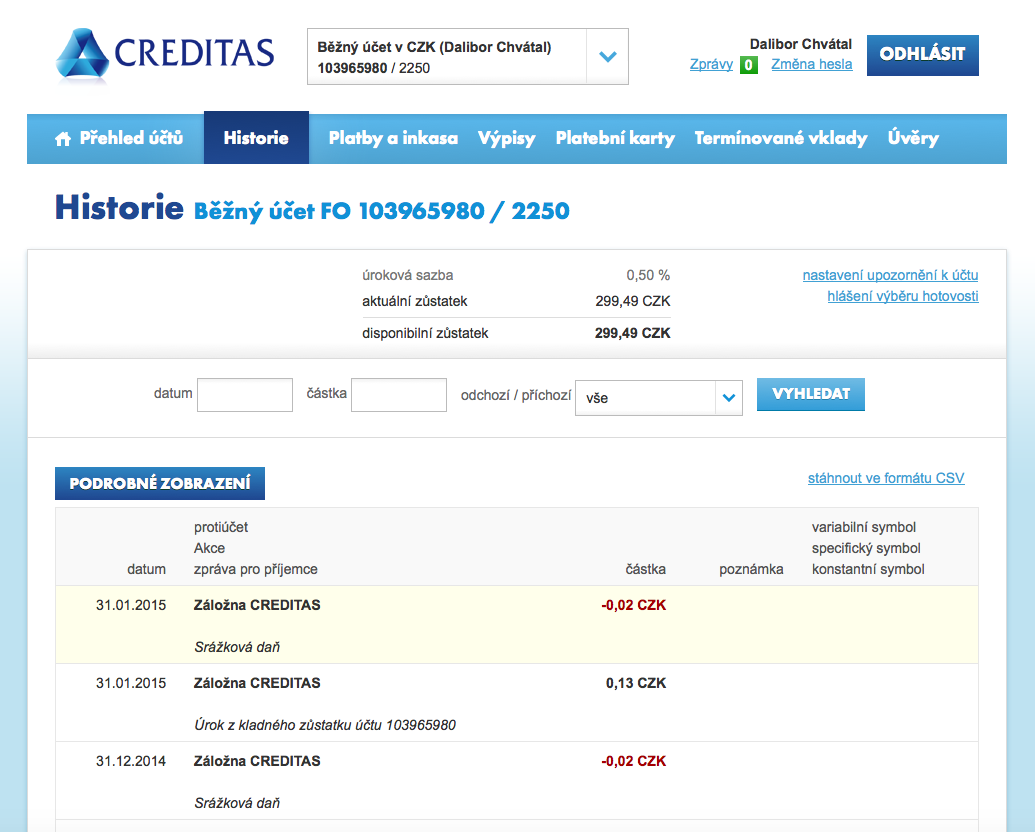Click 'Úrok z kladného zůstatku účtu 103965980' text
The height and width of the screenshot is (832, 1035).
click(325, 725)
